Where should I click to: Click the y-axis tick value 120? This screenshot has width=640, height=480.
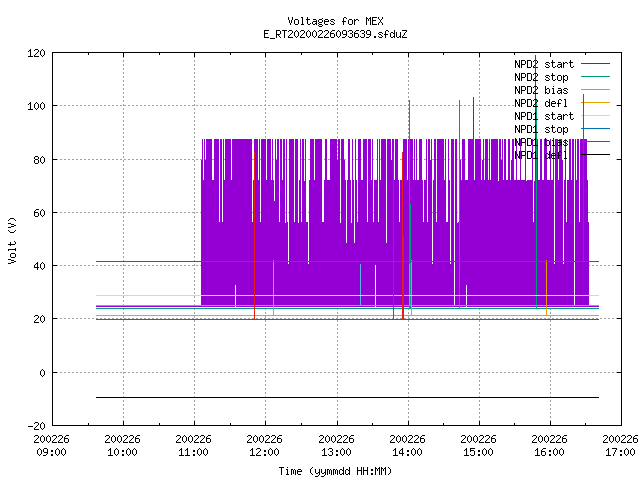coord(36,53)
